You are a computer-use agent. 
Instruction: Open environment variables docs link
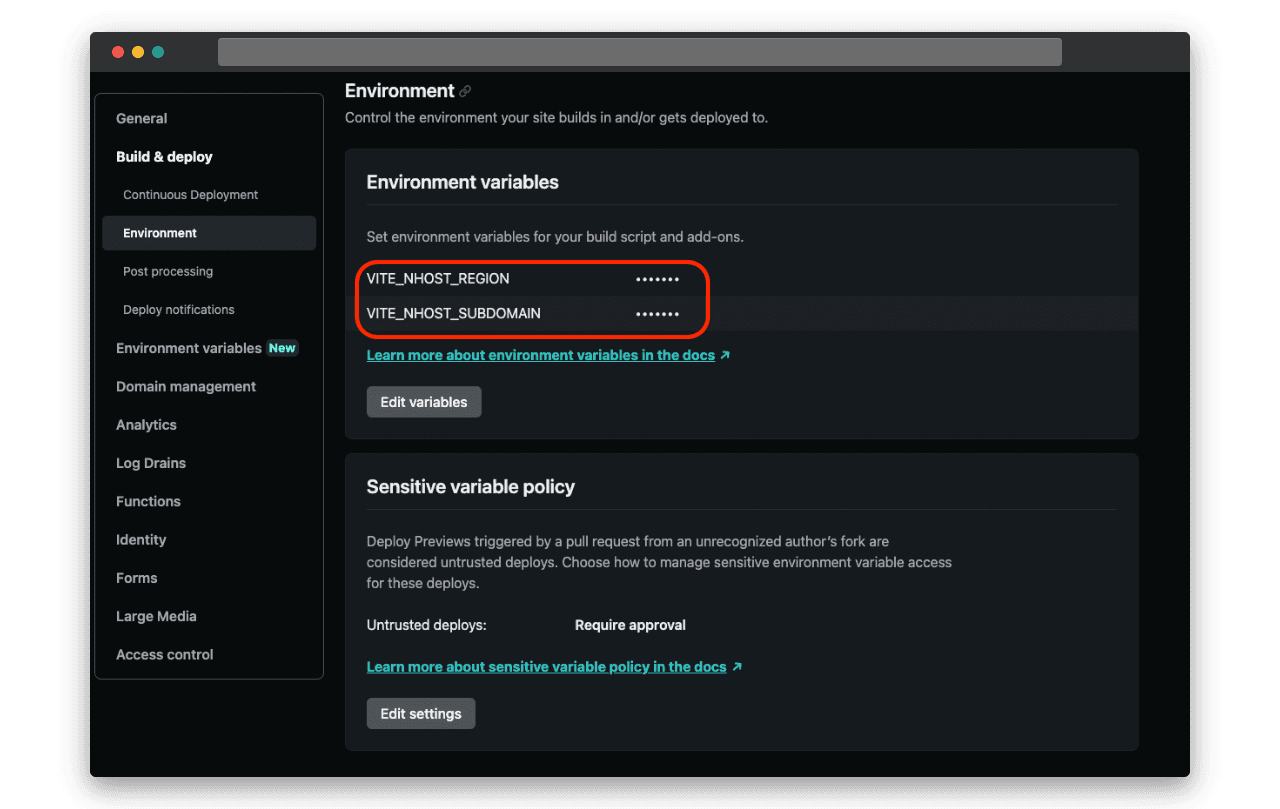(x=541, y=355)
